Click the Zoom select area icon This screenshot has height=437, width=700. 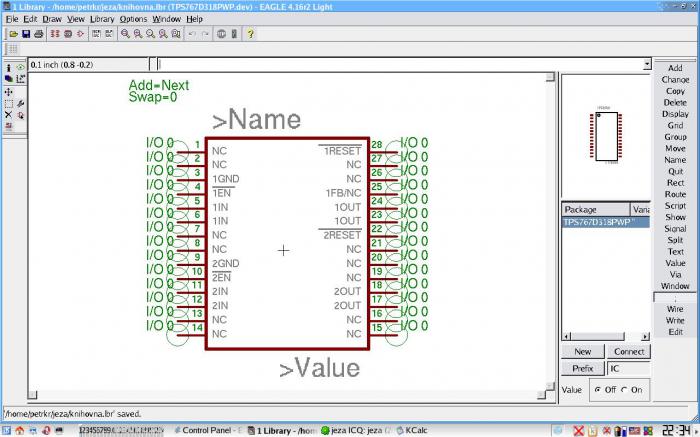click(176, 34)
